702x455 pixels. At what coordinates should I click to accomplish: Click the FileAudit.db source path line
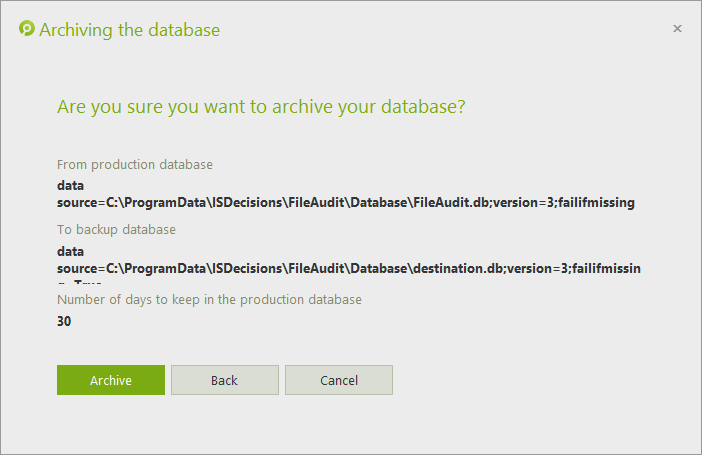pos(346,202)
